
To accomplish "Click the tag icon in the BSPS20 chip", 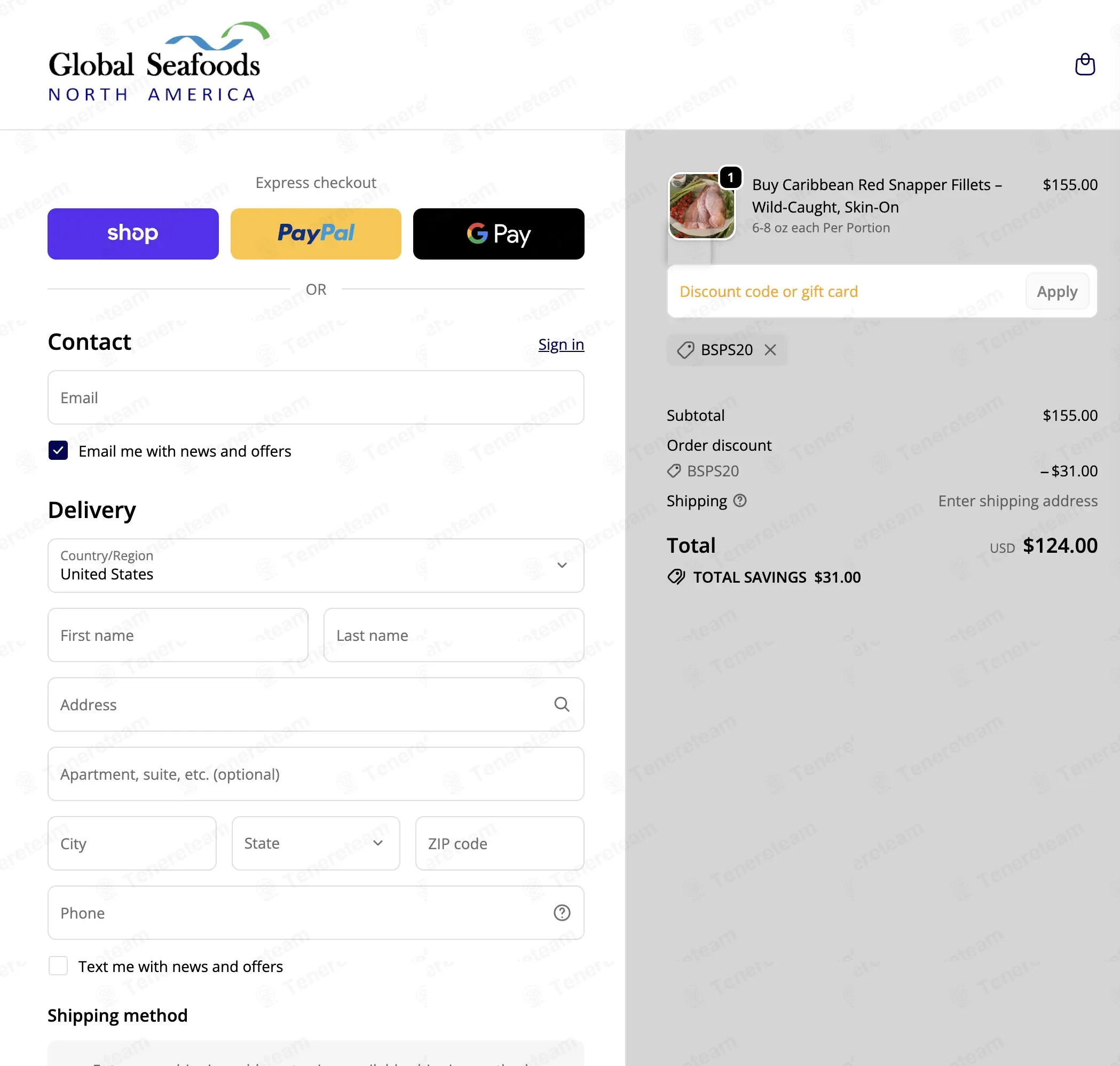I will (685, 350).
